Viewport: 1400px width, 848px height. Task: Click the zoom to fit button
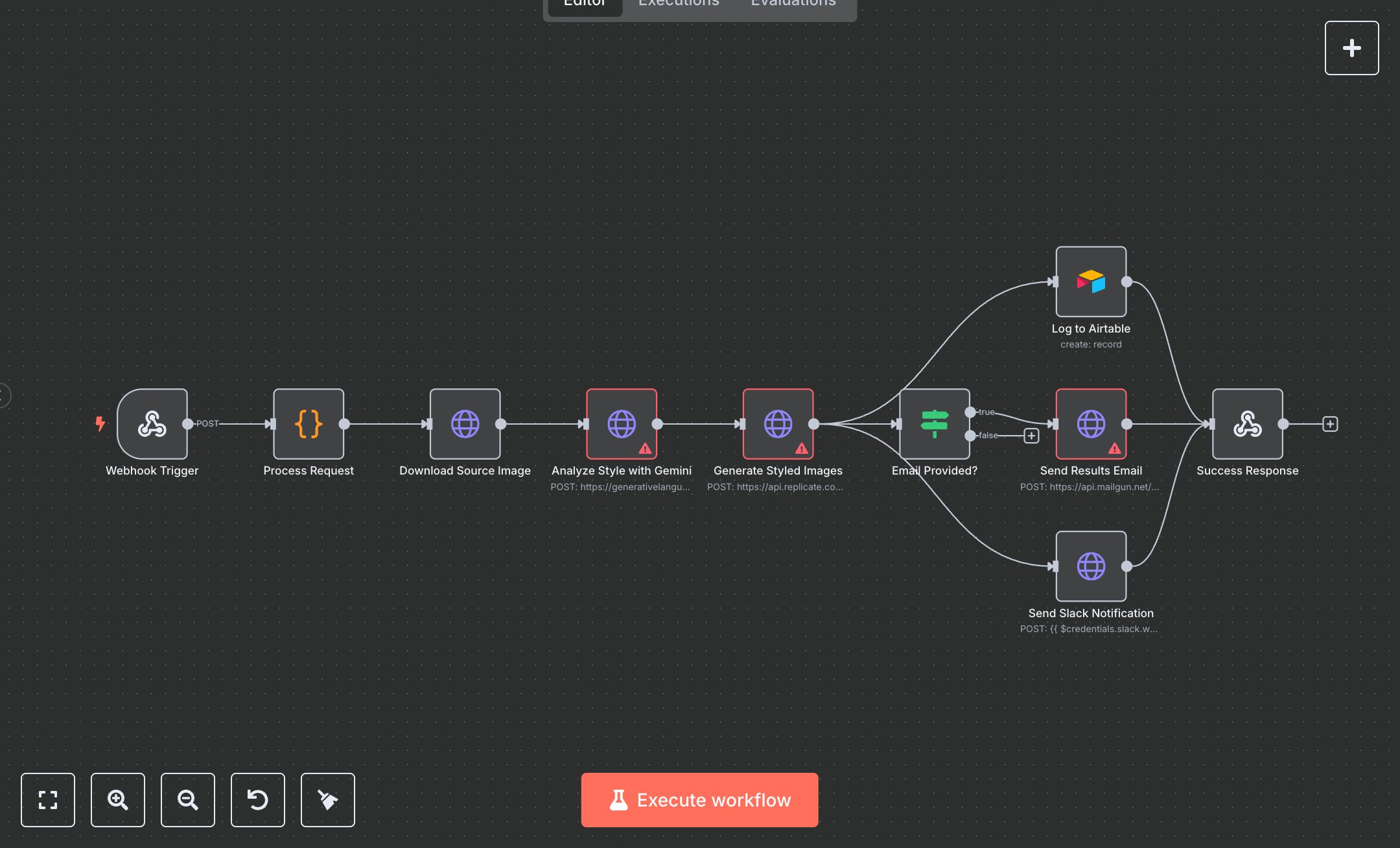pyautogui.click(x=48, y=799)
